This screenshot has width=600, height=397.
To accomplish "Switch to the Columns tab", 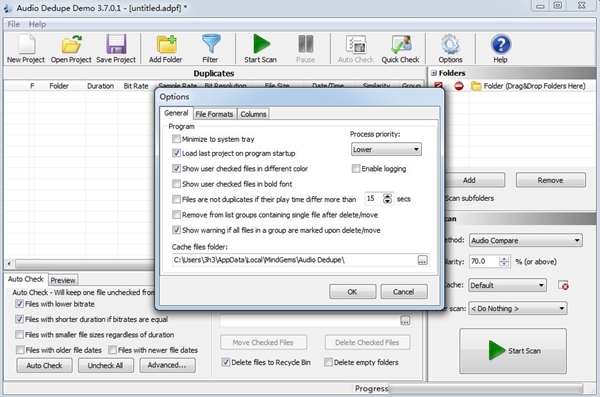I will click(x=253, y=114).
